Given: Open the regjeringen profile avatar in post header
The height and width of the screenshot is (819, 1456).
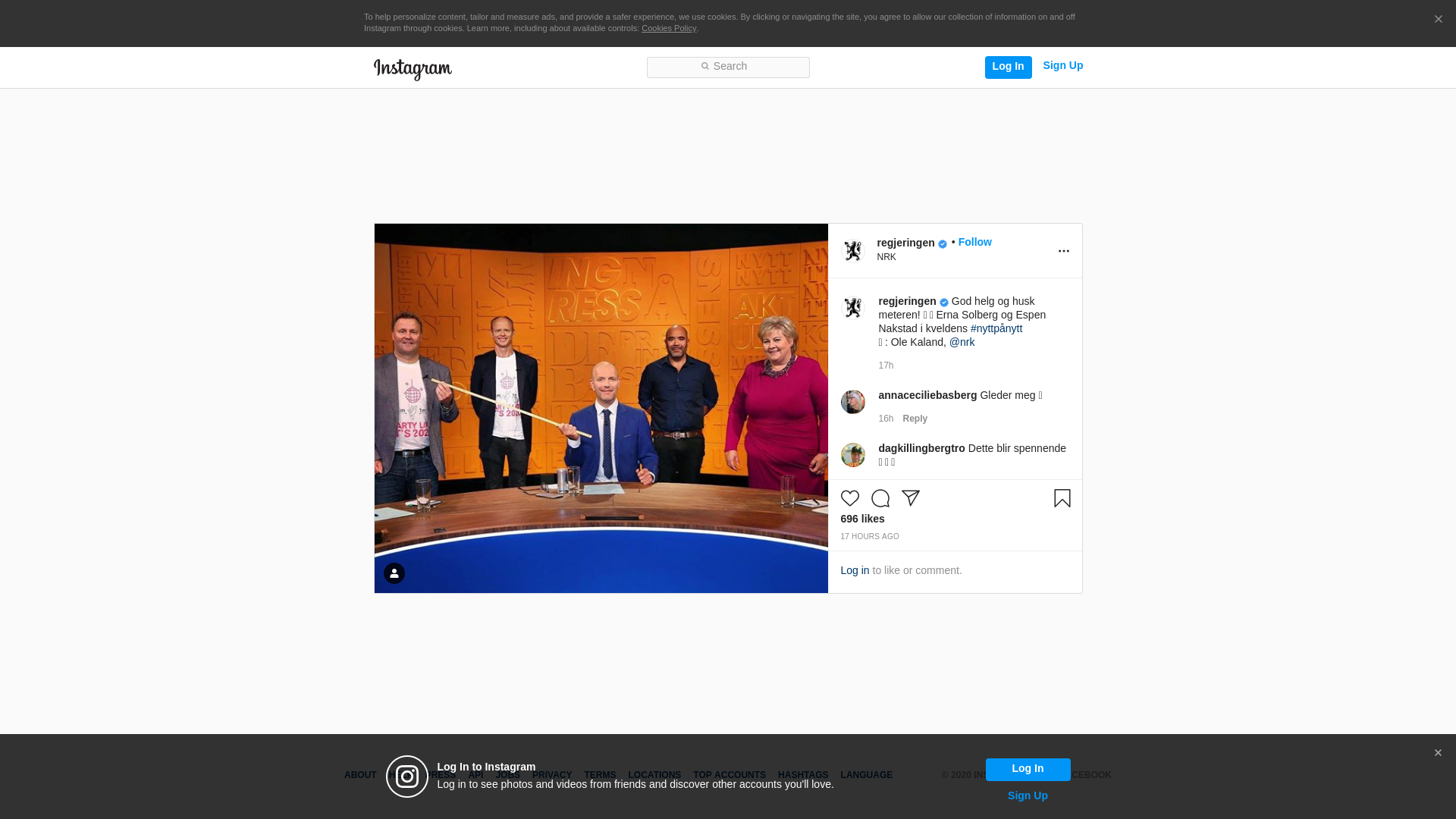Looking at the screenshot, I should [x=853, y=251].
